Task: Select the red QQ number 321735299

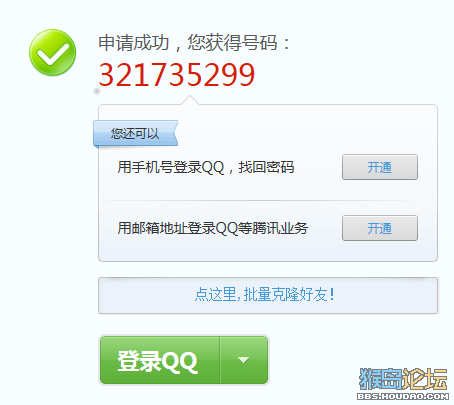Action: coord(177,75)
